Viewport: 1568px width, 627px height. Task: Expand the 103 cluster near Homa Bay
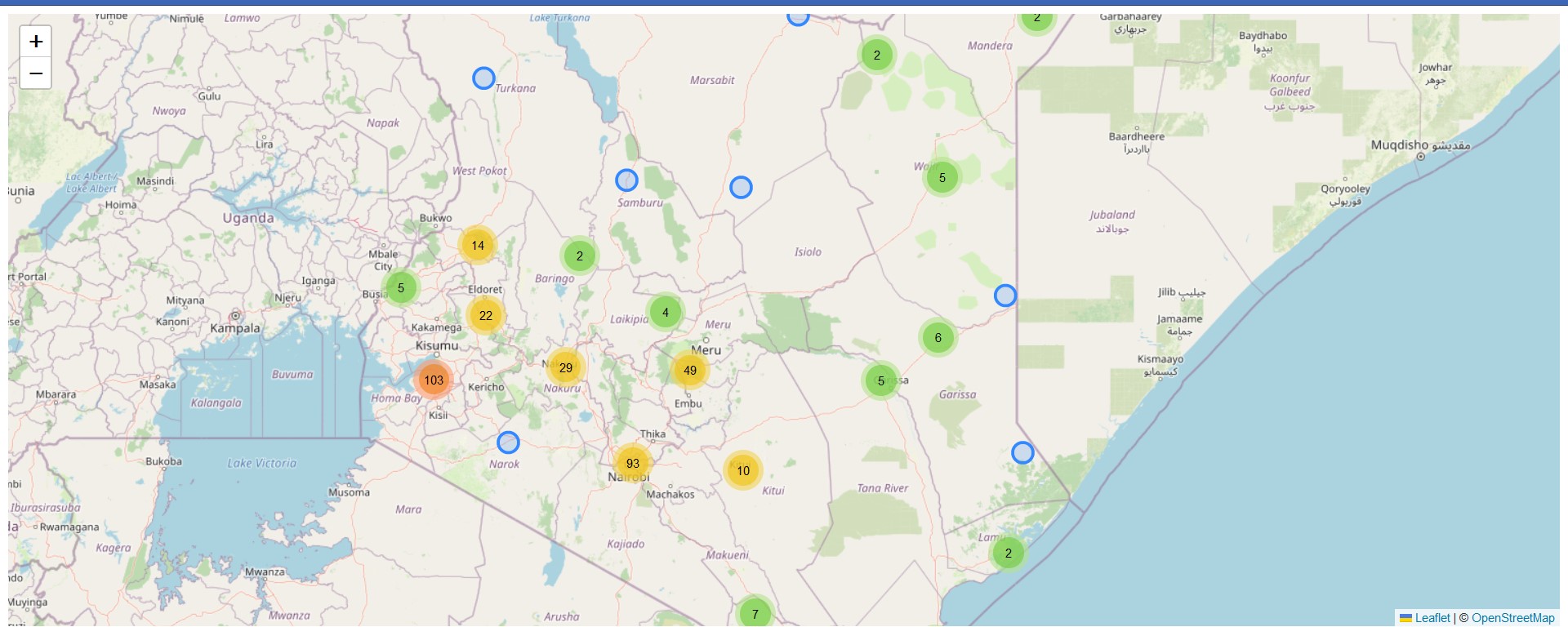[x=434, y=380]
